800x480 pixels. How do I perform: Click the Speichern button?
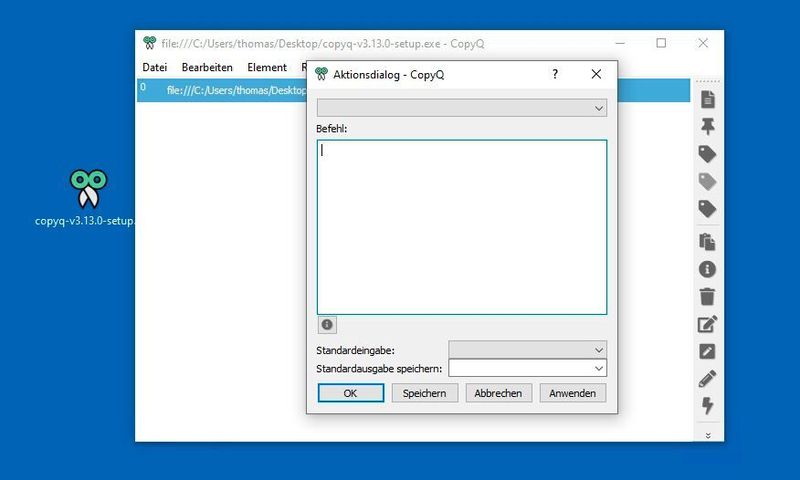coord(424,393)
